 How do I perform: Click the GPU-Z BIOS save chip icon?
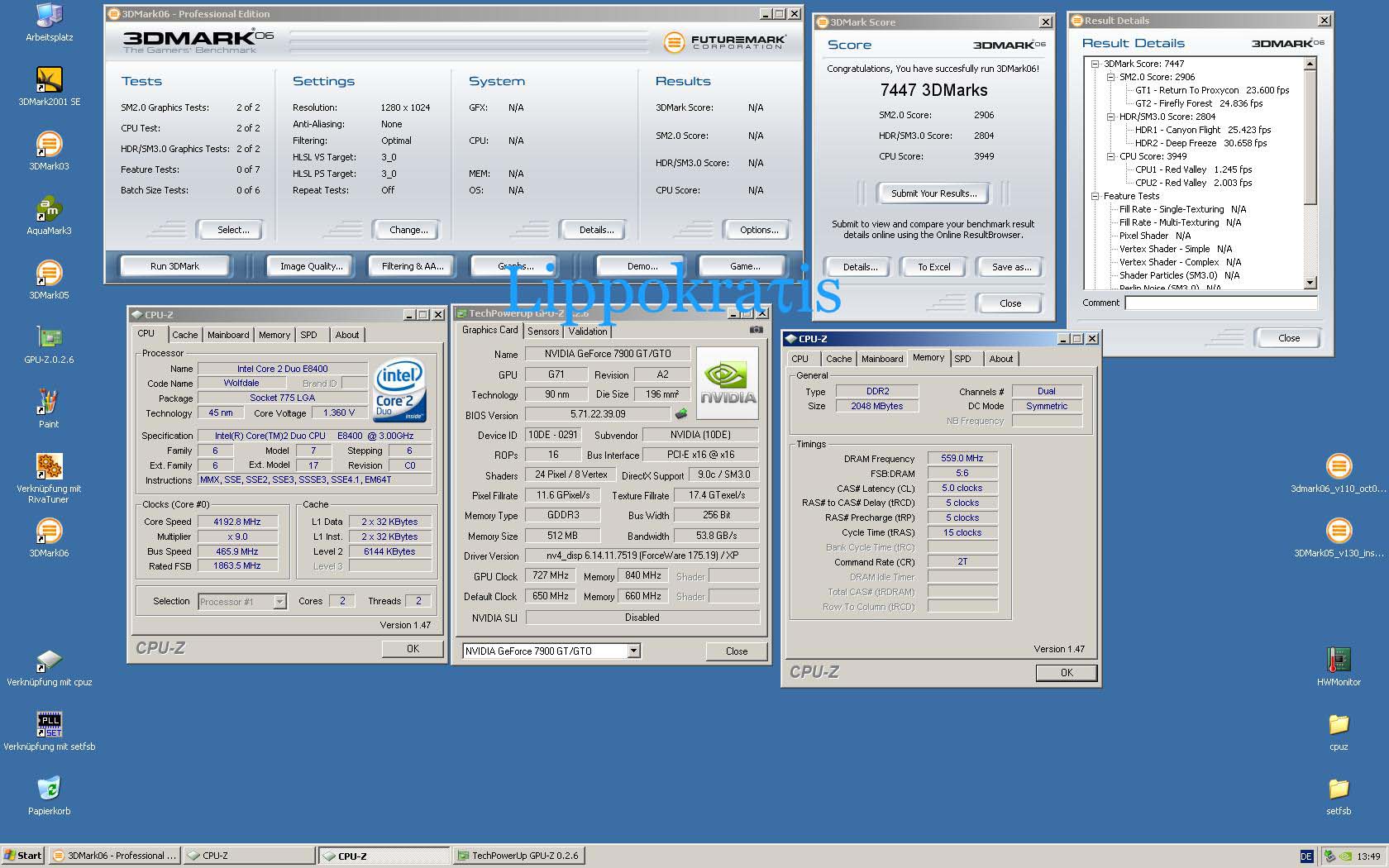(x=681, y=414)
